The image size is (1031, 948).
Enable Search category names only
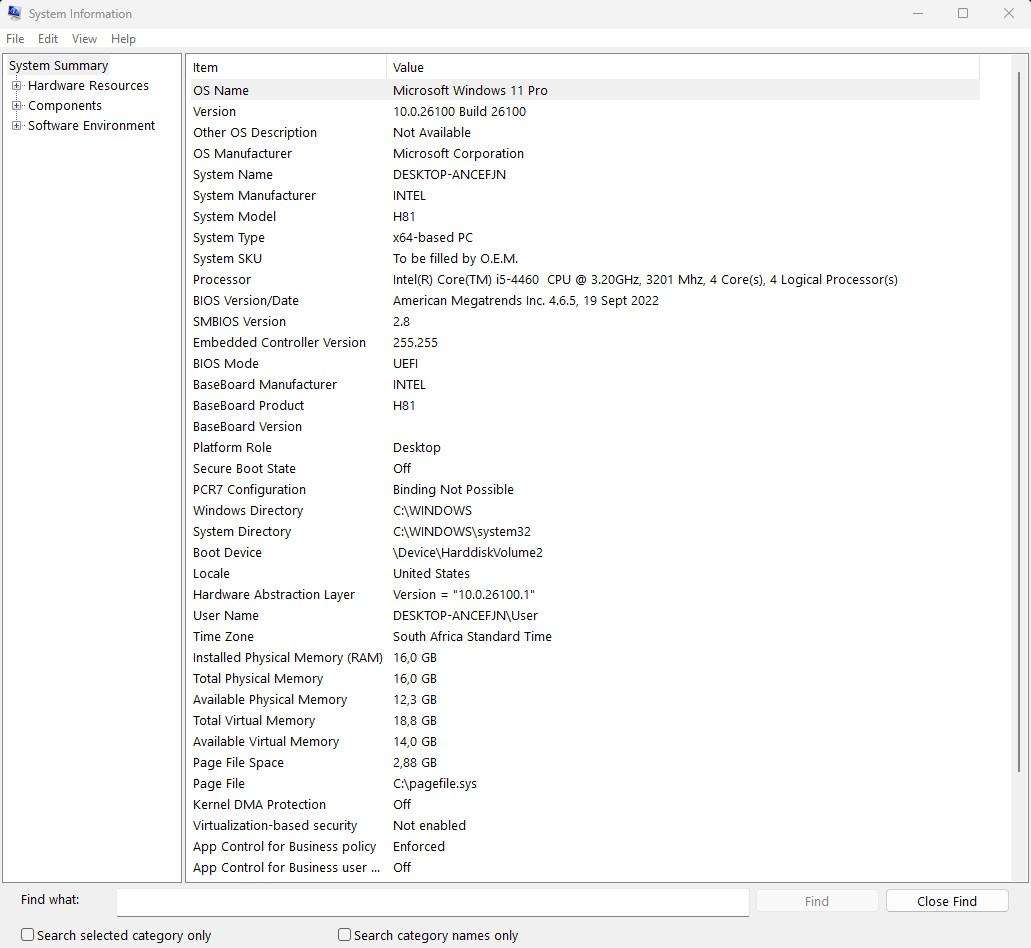[x=343, y=934]
